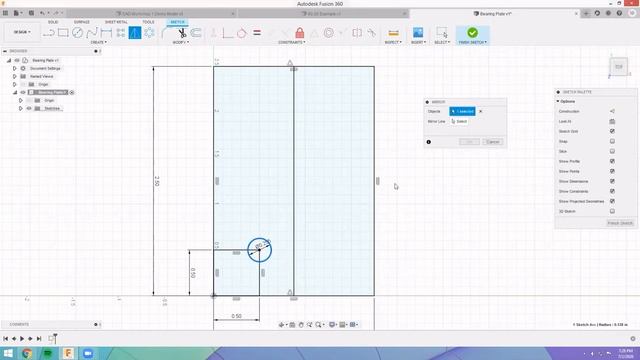Click the timeline Play button

point(22,338)
